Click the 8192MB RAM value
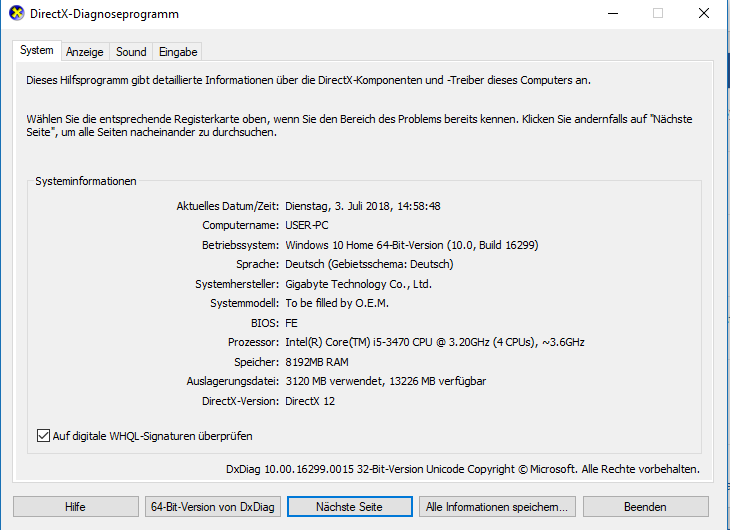 (x=317, y=362)
